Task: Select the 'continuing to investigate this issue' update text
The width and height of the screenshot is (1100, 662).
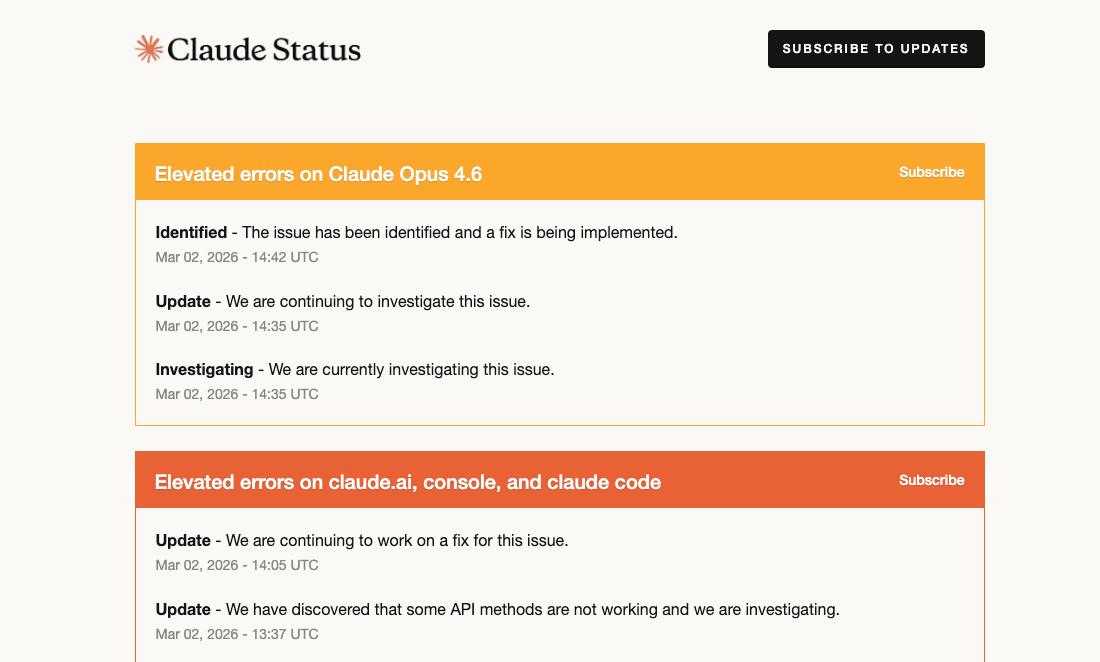Action: (378, 301)
